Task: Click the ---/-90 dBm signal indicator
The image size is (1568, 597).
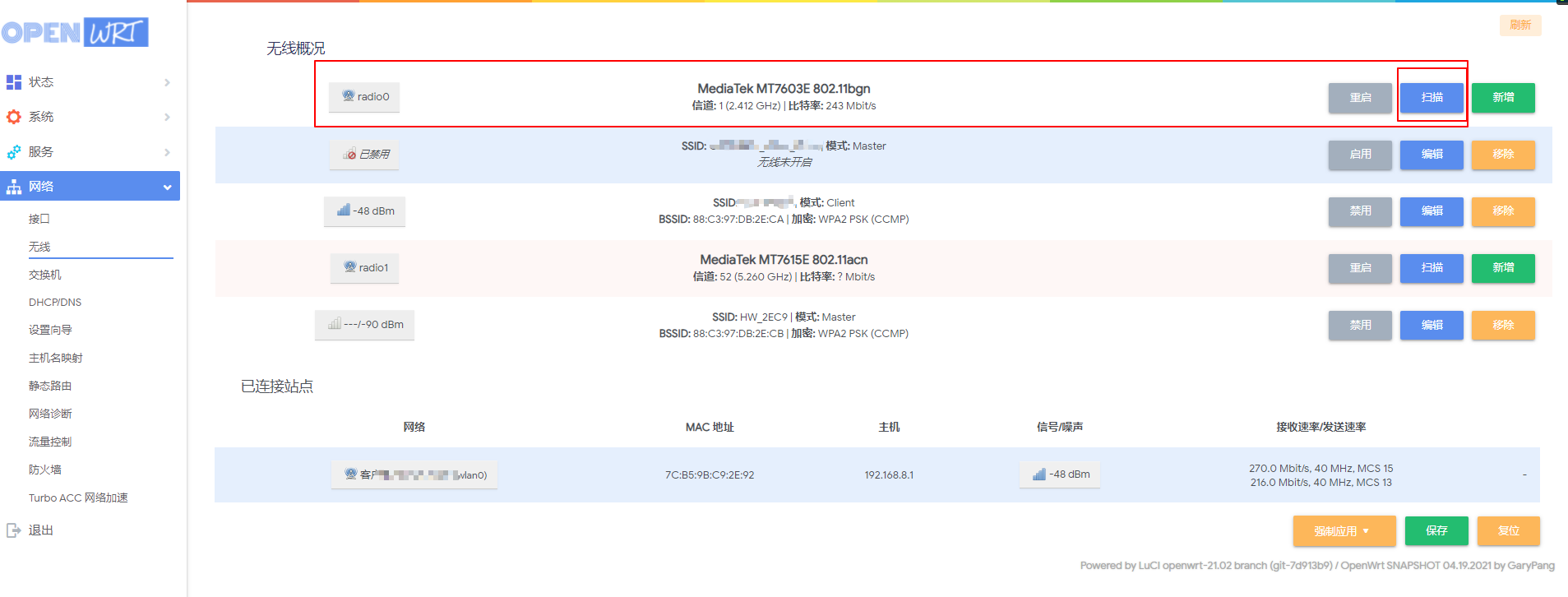Action: point(364,325)
